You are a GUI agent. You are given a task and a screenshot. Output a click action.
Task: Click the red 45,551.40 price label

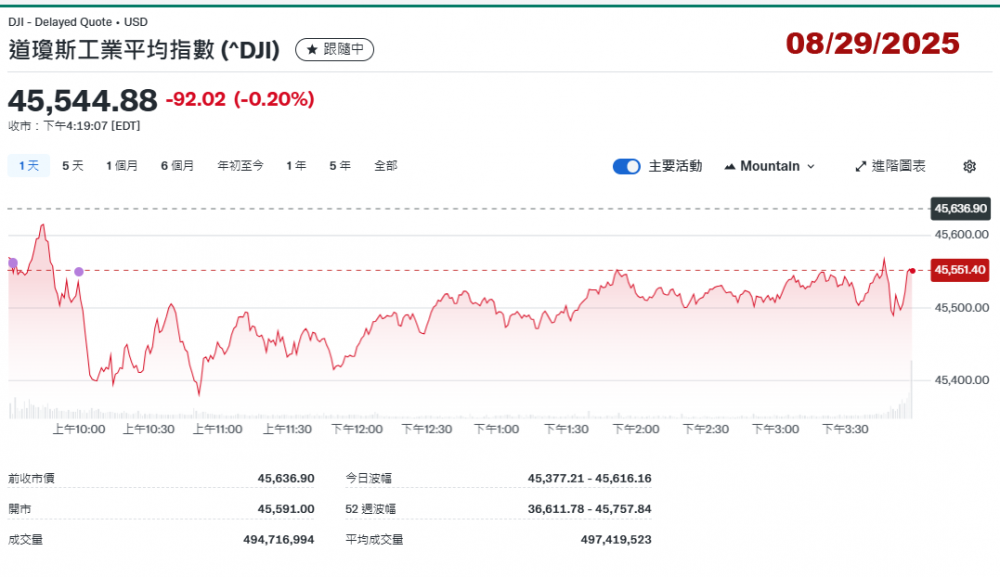[x=959, y=270]
